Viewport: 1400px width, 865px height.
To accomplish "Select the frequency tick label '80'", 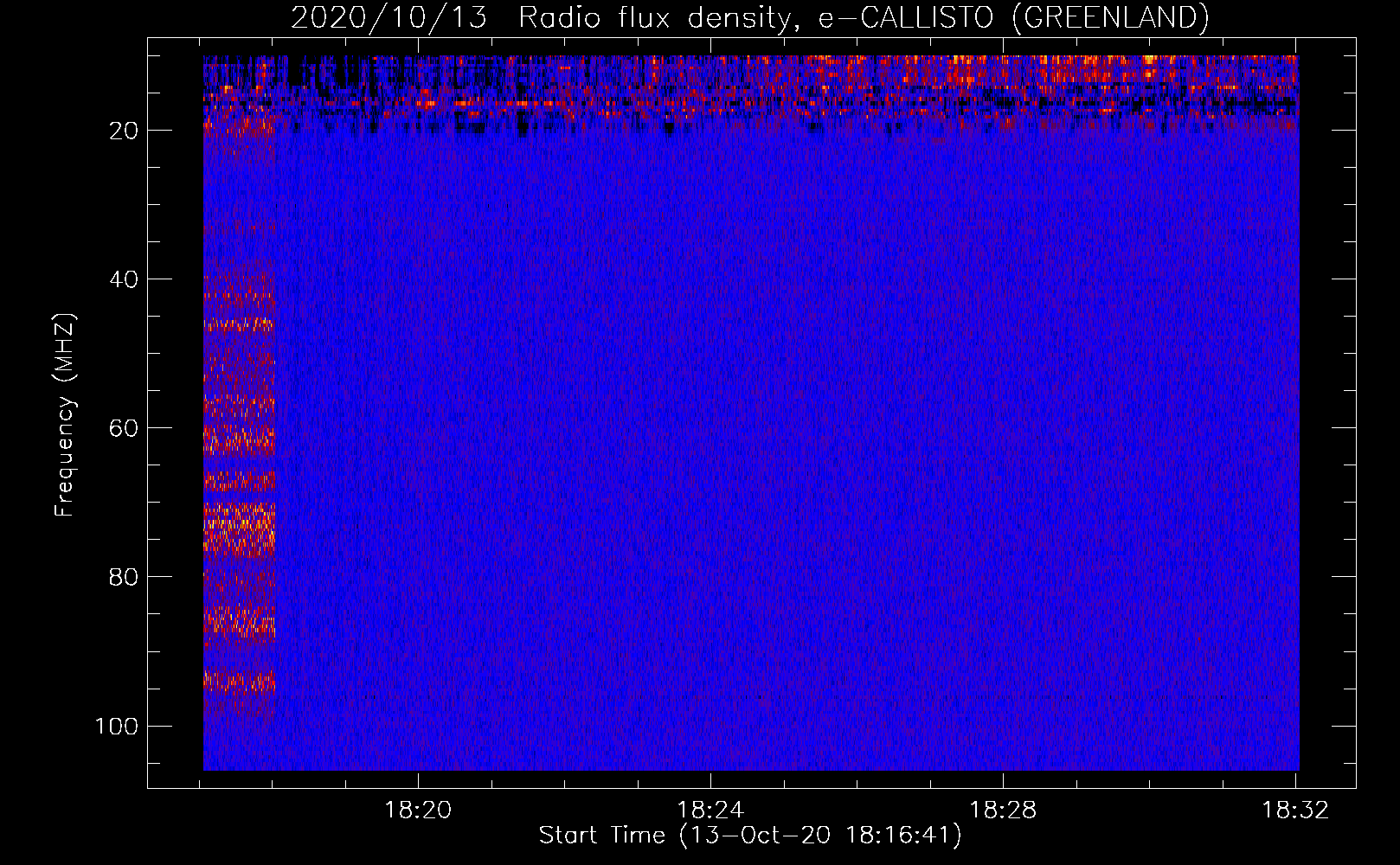I will point(124,577).
